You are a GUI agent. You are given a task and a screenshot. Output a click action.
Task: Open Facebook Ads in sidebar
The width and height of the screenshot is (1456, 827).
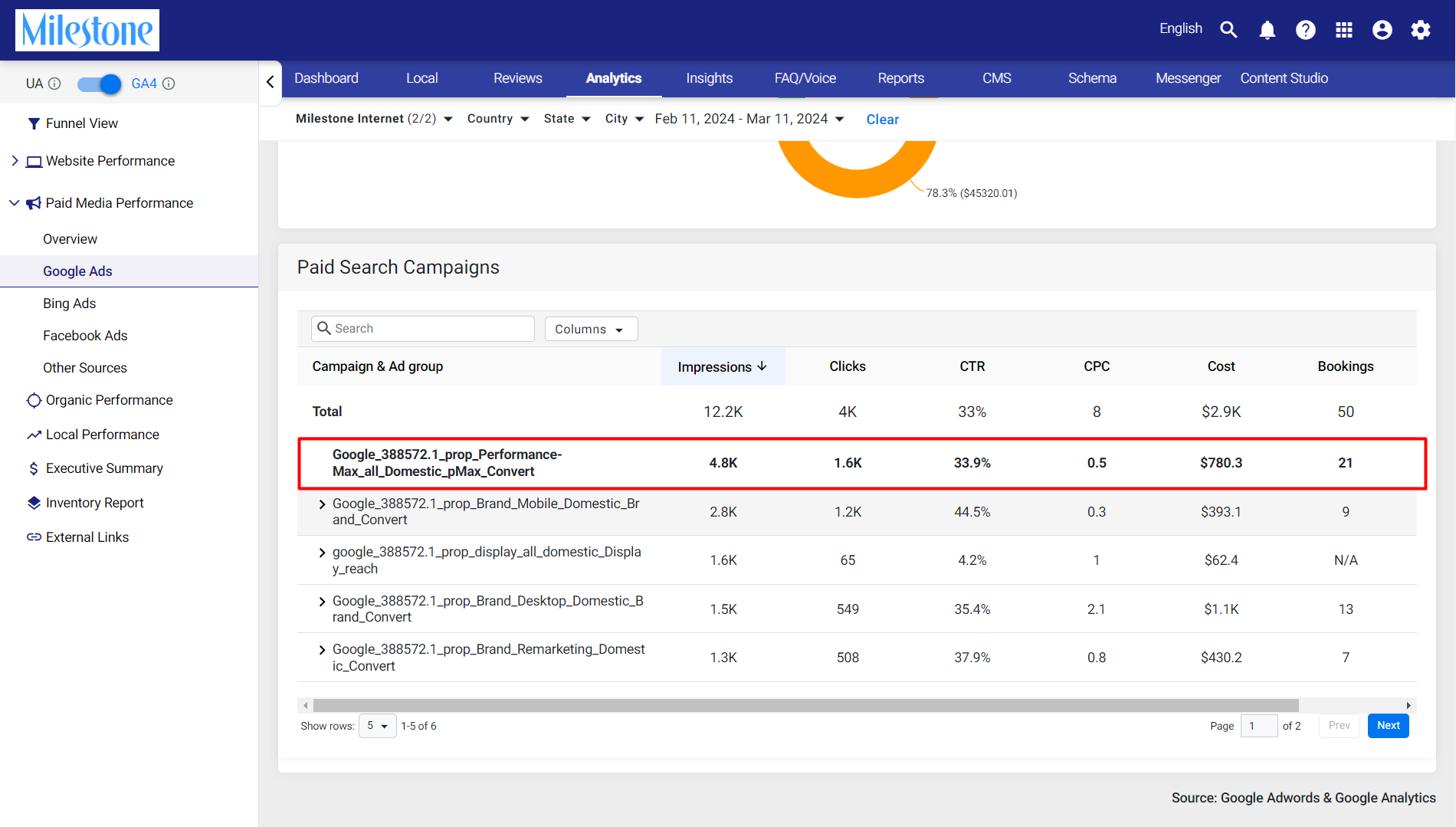(85, 336)
